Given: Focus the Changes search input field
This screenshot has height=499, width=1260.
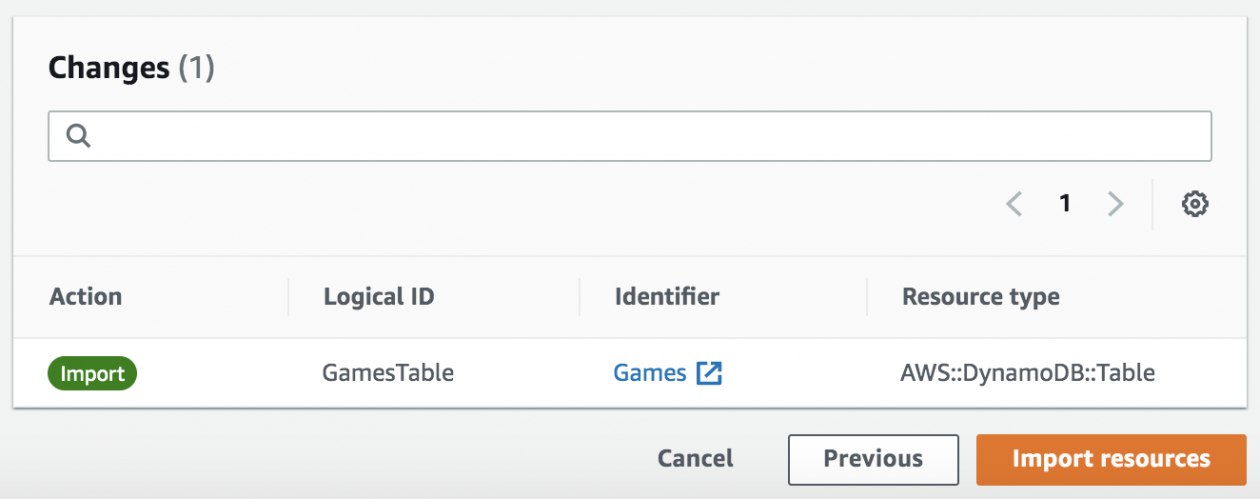Looking at the screenshot, I should 630,136.
